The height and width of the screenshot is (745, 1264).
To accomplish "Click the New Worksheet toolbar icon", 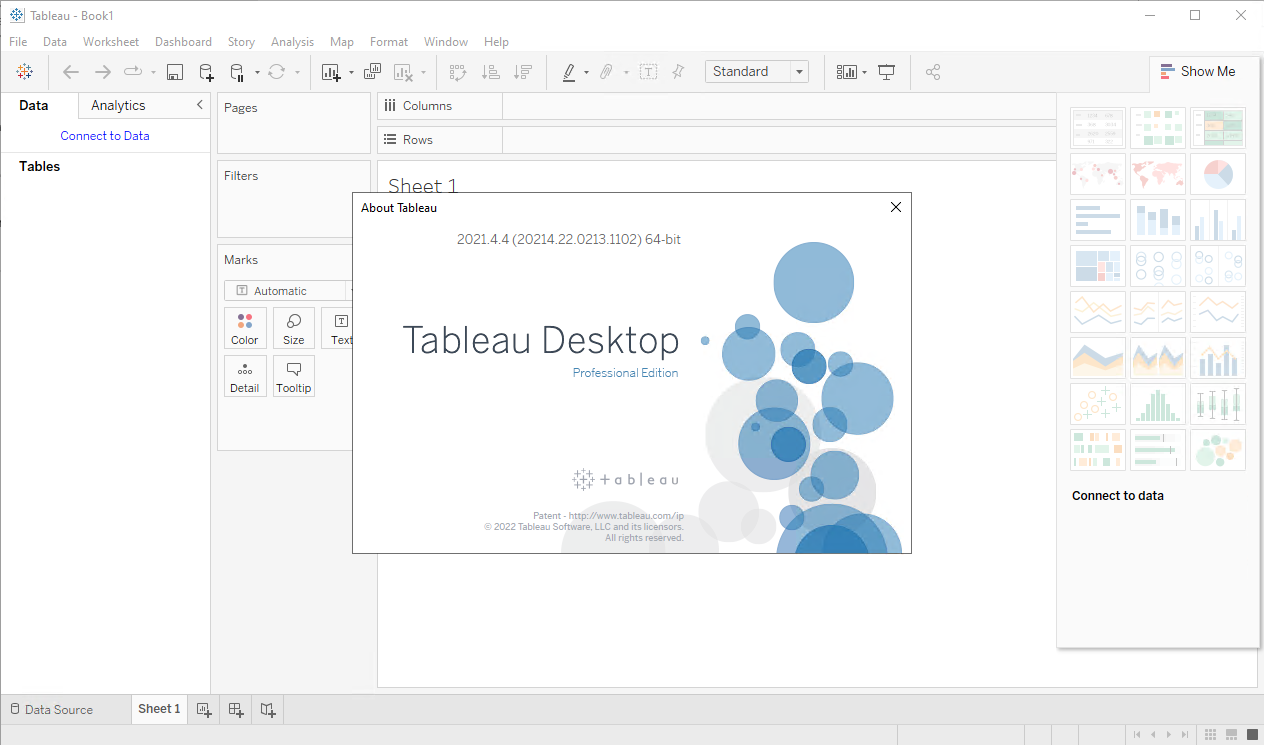I will point(331,72).
